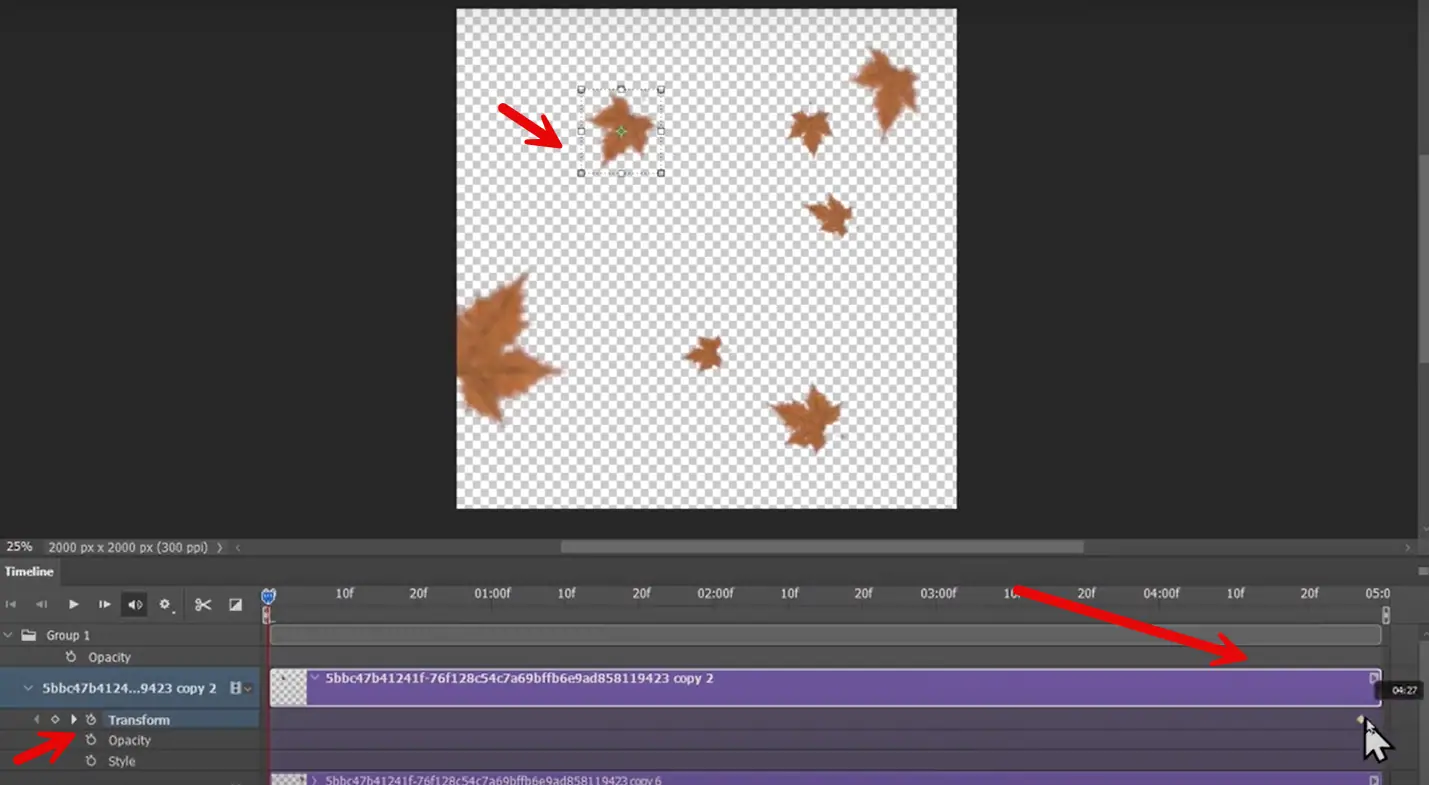Viewport: 1429px width, 785px height.
Task: Select the Group 1 folder icon
Action: (28, 635)
